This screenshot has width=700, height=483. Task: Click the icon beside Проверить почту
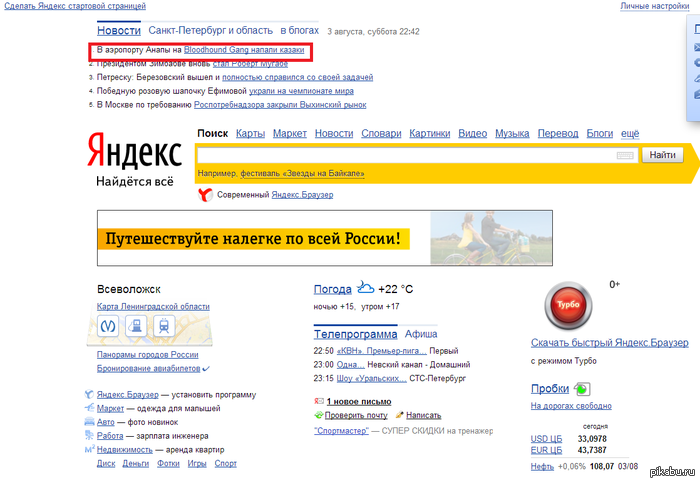point(319,415)
